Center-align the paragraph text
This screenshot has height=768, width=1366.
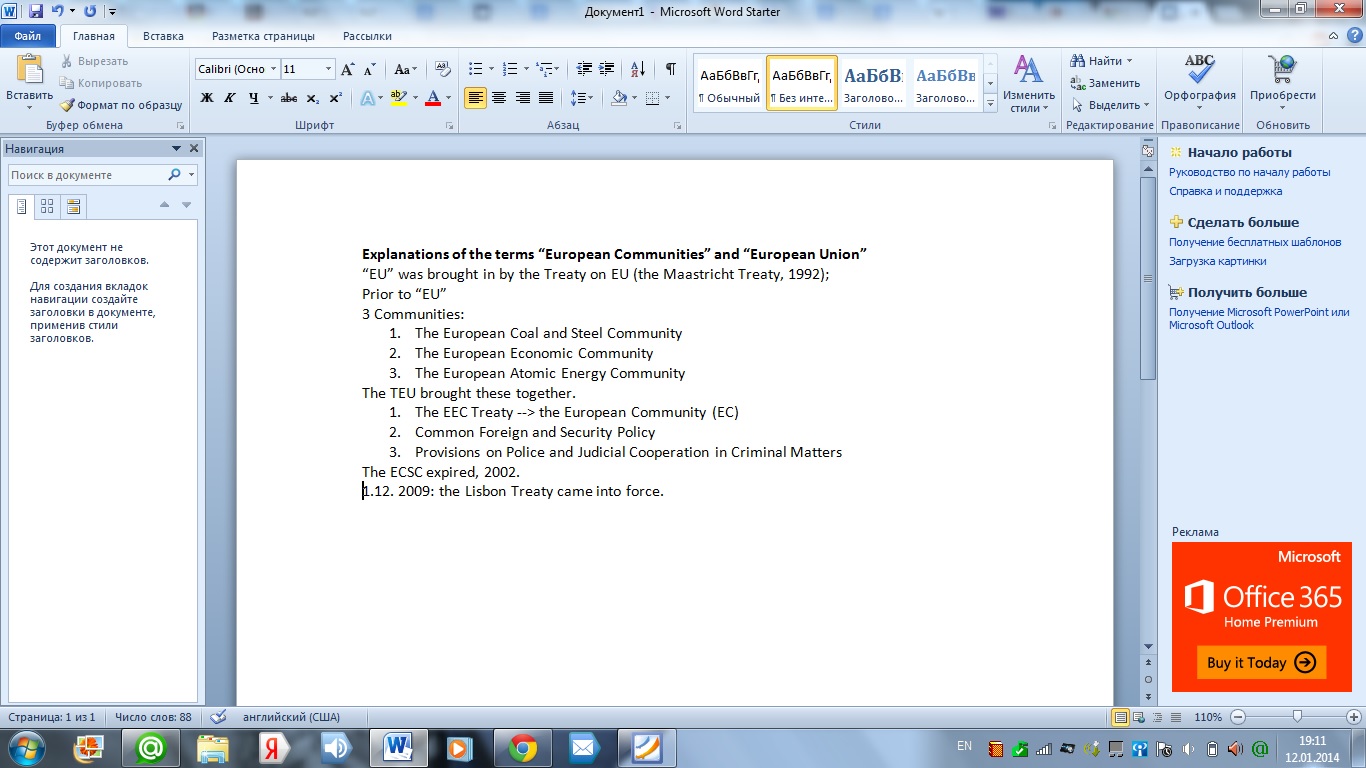[498, 98]
